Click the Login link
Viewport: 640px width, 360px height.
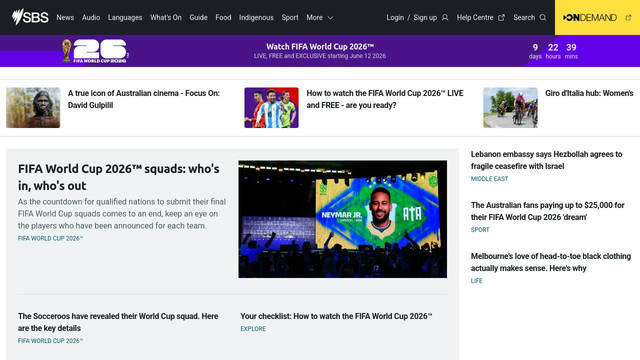(395, 18)
